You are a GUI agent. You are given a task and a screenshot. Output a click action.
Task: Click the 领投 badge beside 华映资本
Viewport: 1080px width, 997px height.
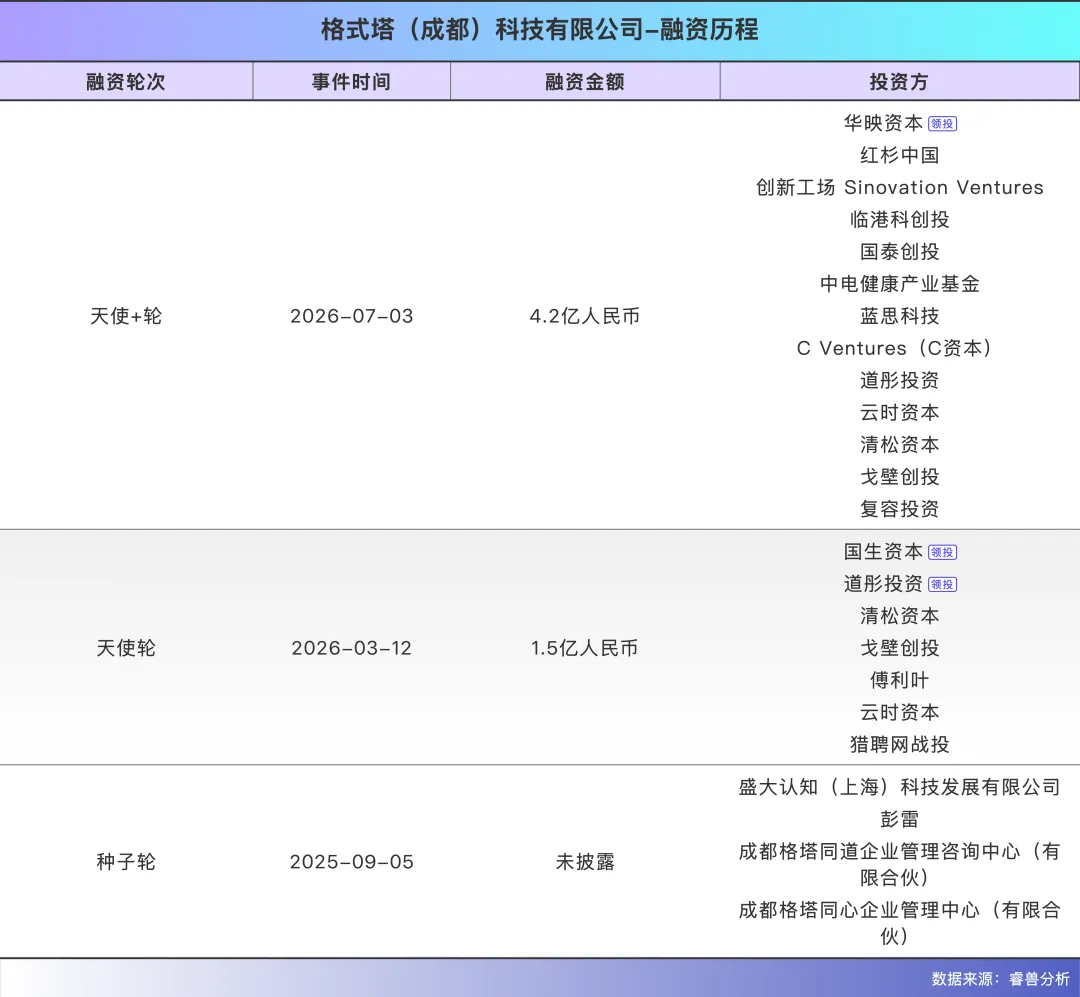click(942, 124)
